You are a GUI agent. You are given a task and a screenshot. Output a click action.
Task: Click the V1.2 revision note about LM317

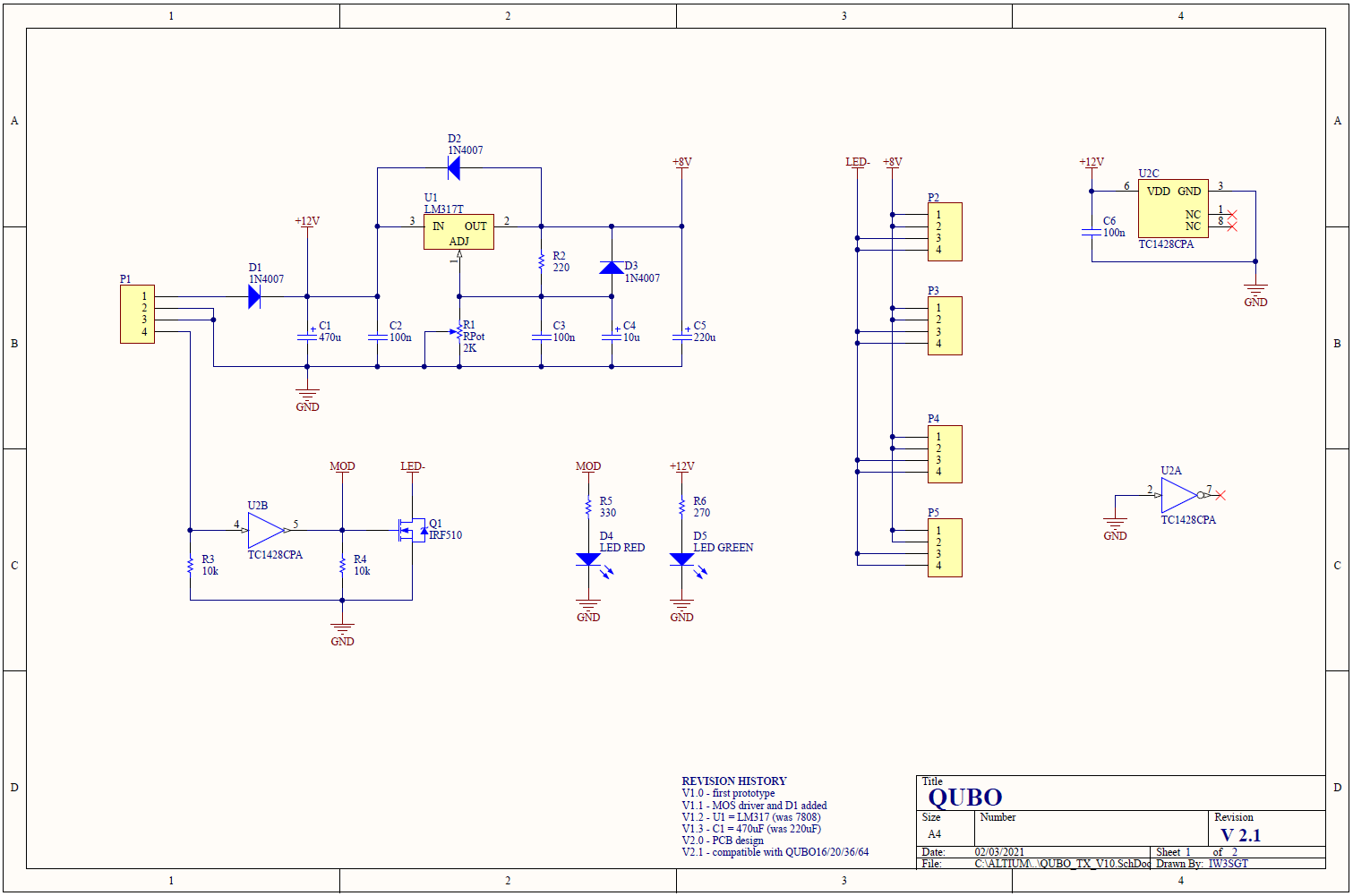click(x=751, y=817)
